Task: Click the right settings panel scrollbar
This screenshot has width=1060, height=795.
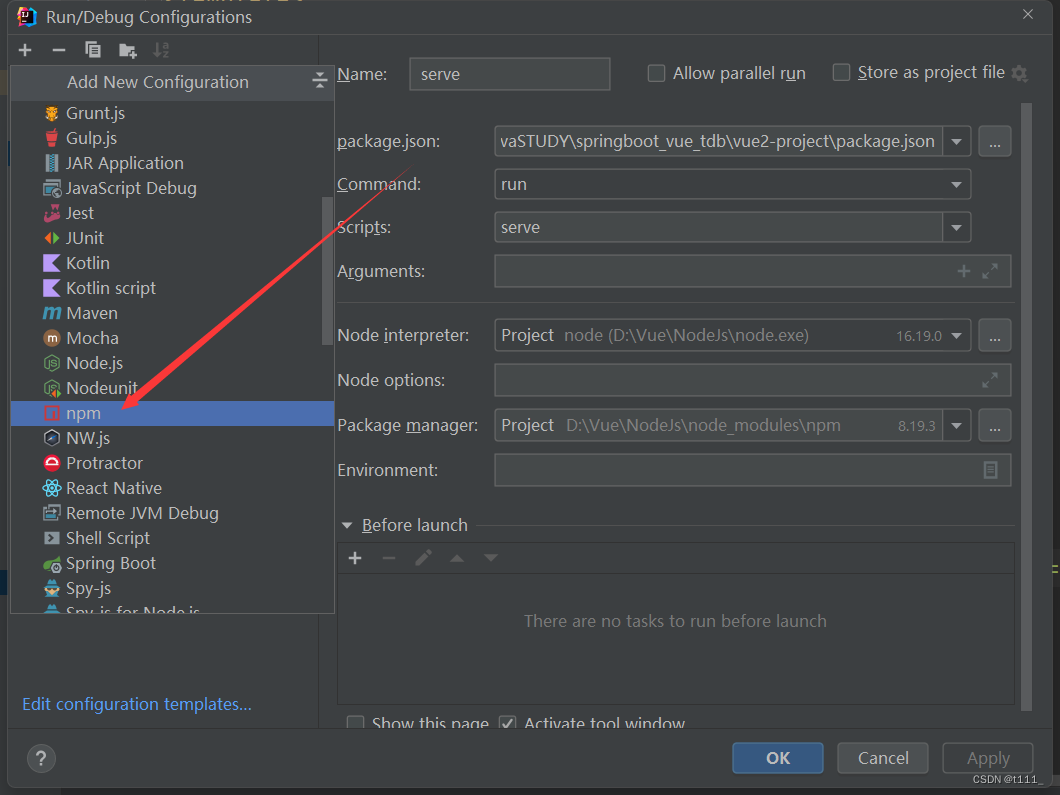Action: point(1026,407)
